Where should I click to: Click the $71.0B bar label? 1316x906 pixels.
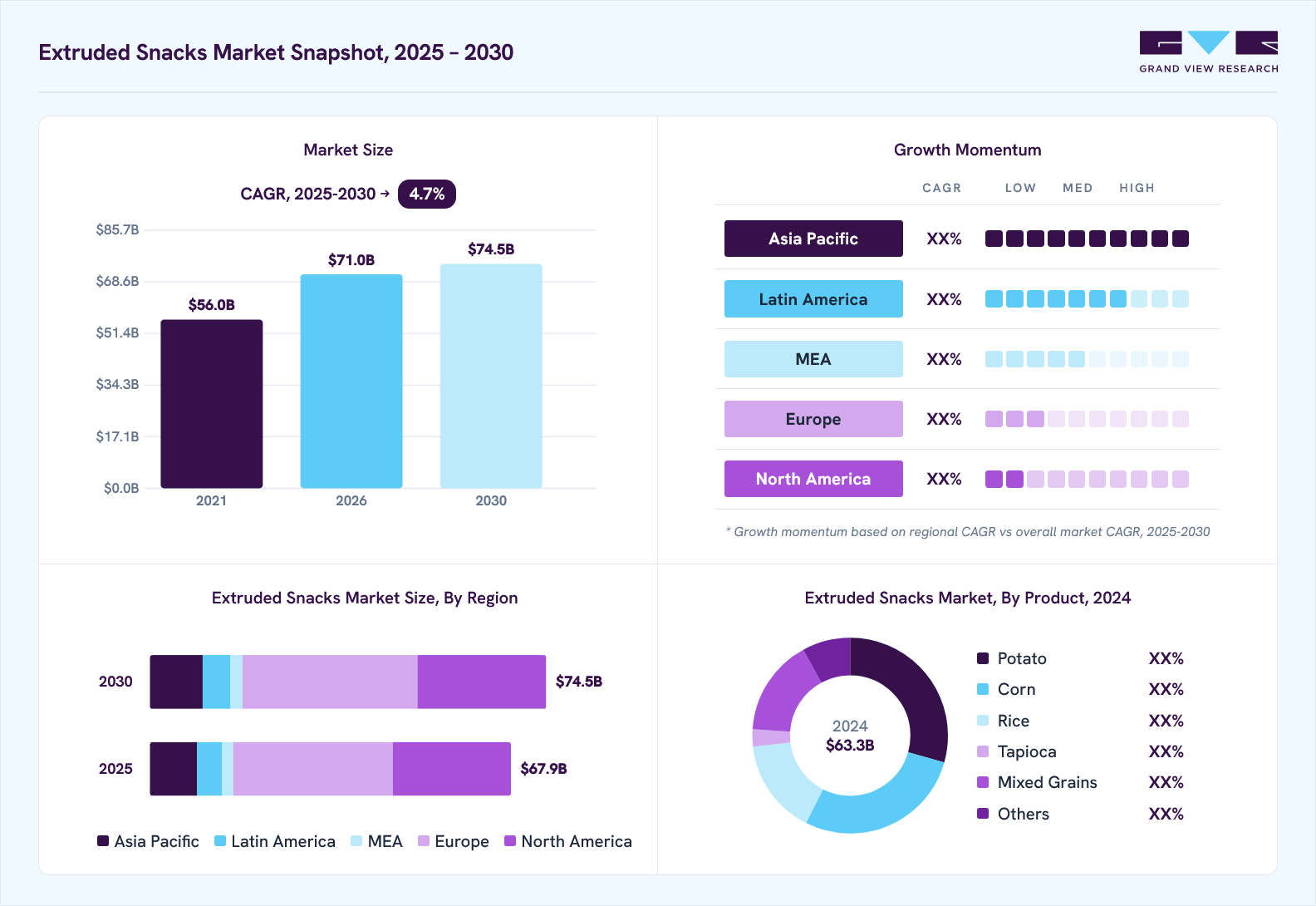click(351, 260)
